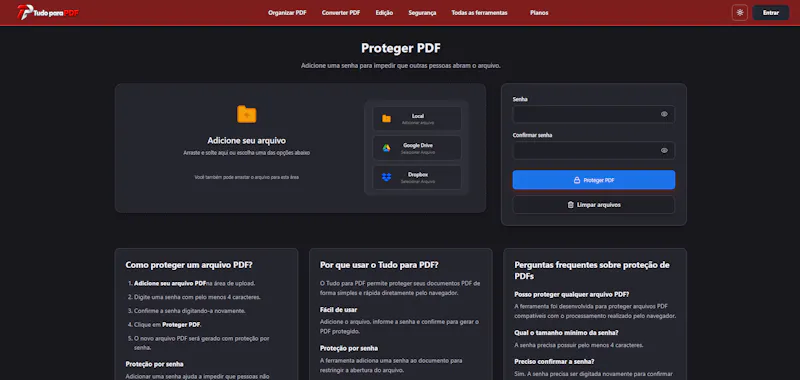The width and height of the screenshot is (800, 380).
Task: Click the trash icon on Limpar arquivos
Action: pos(570,205)
